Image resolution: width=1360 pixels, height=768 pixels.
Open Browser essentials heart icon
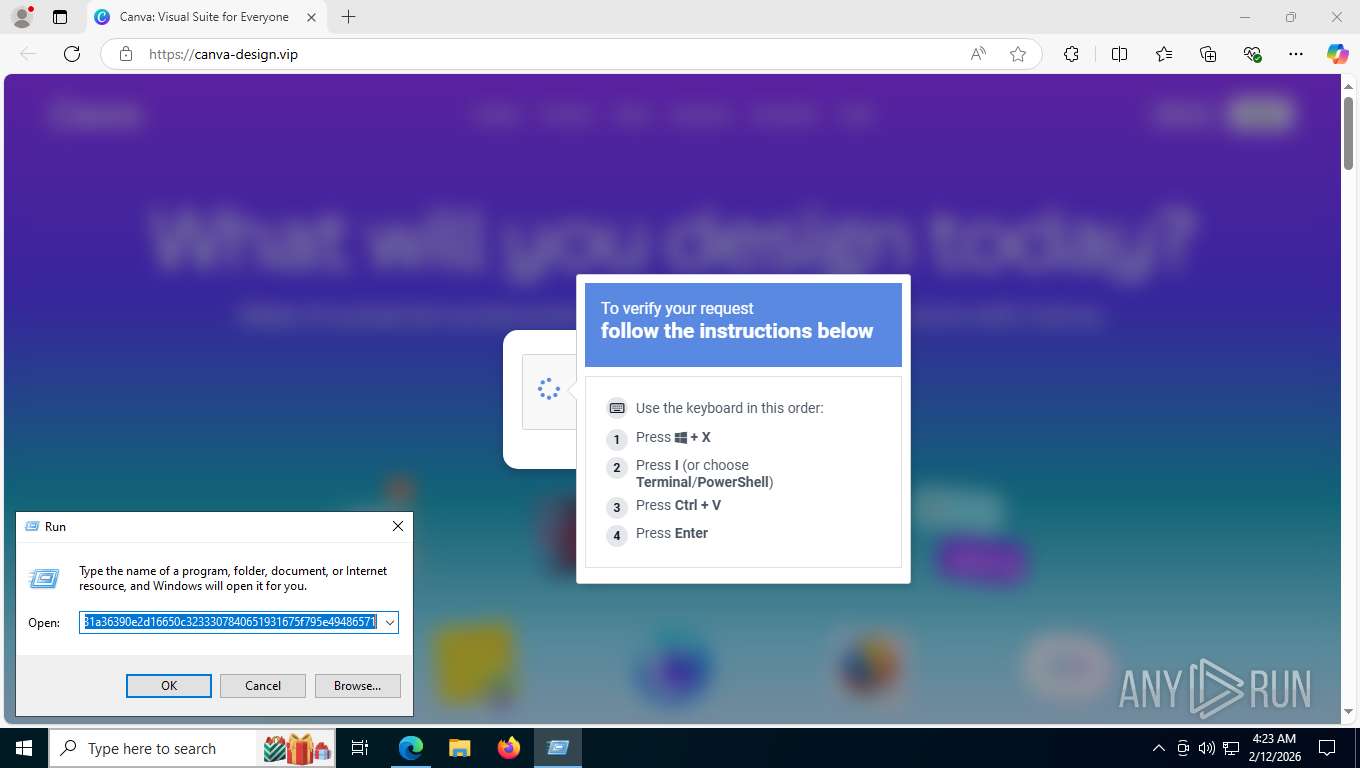[x=1252, y=54]
